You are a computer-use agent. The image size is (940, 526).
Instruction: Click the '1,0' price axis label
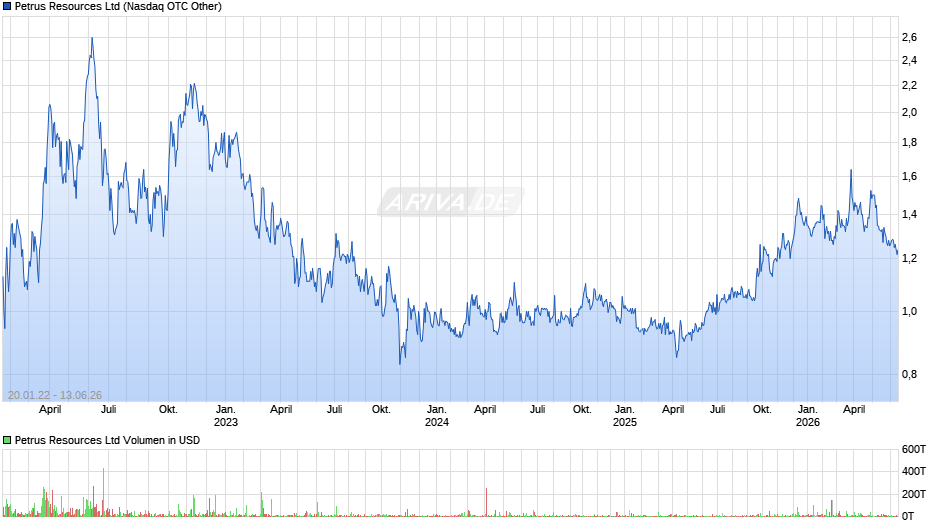click(x=909, y=311)
